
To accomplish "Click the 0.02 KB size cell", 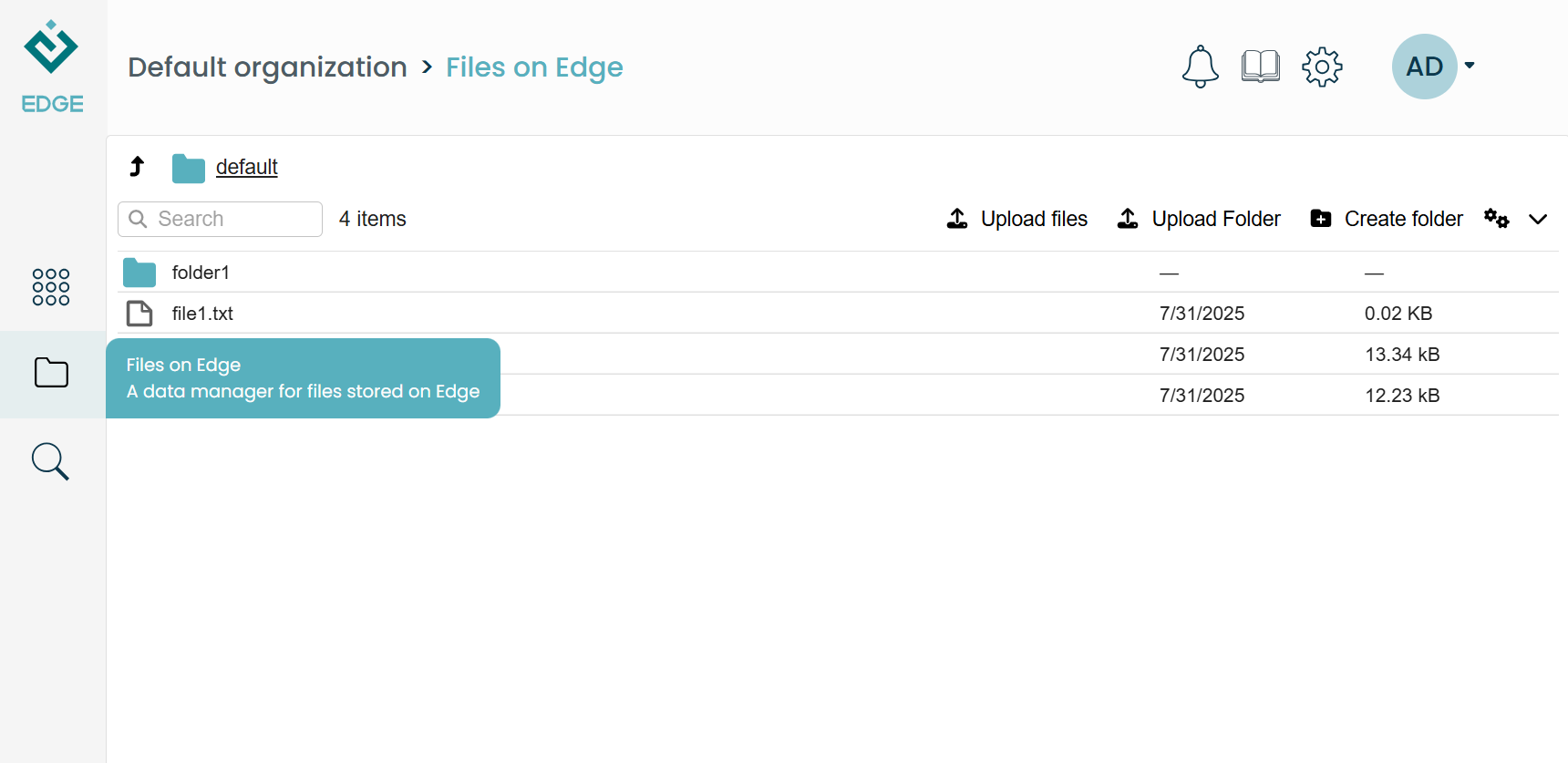I will click(x=1398, y=314).
